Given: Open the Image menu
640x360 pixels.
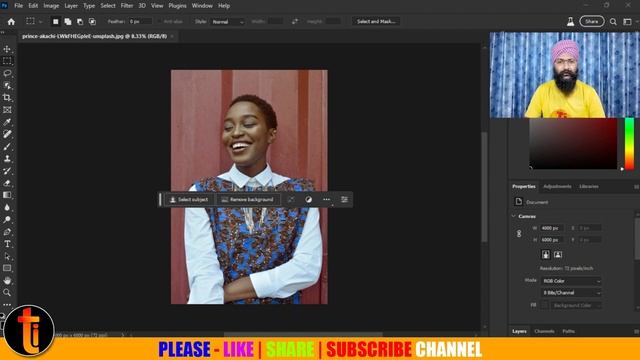Looking at the screenshot, I should tap(51, 6).
